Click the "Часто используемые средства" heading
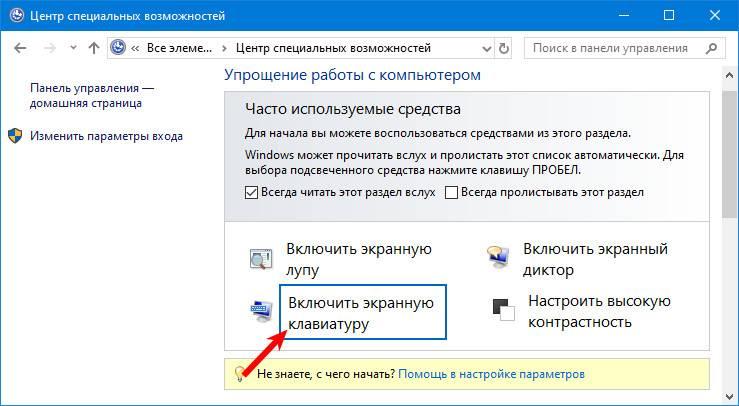 click(x=353, y=109)
